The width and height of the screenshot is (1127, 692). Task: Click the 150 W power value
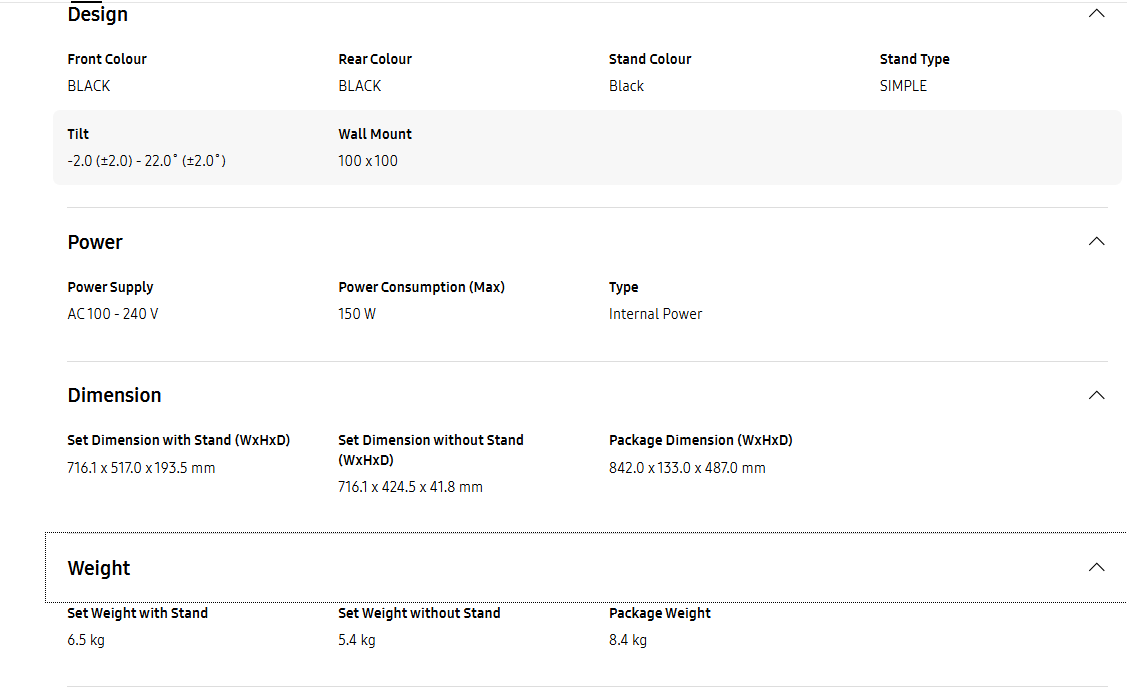pyautogui.click(x=357, y=314)
